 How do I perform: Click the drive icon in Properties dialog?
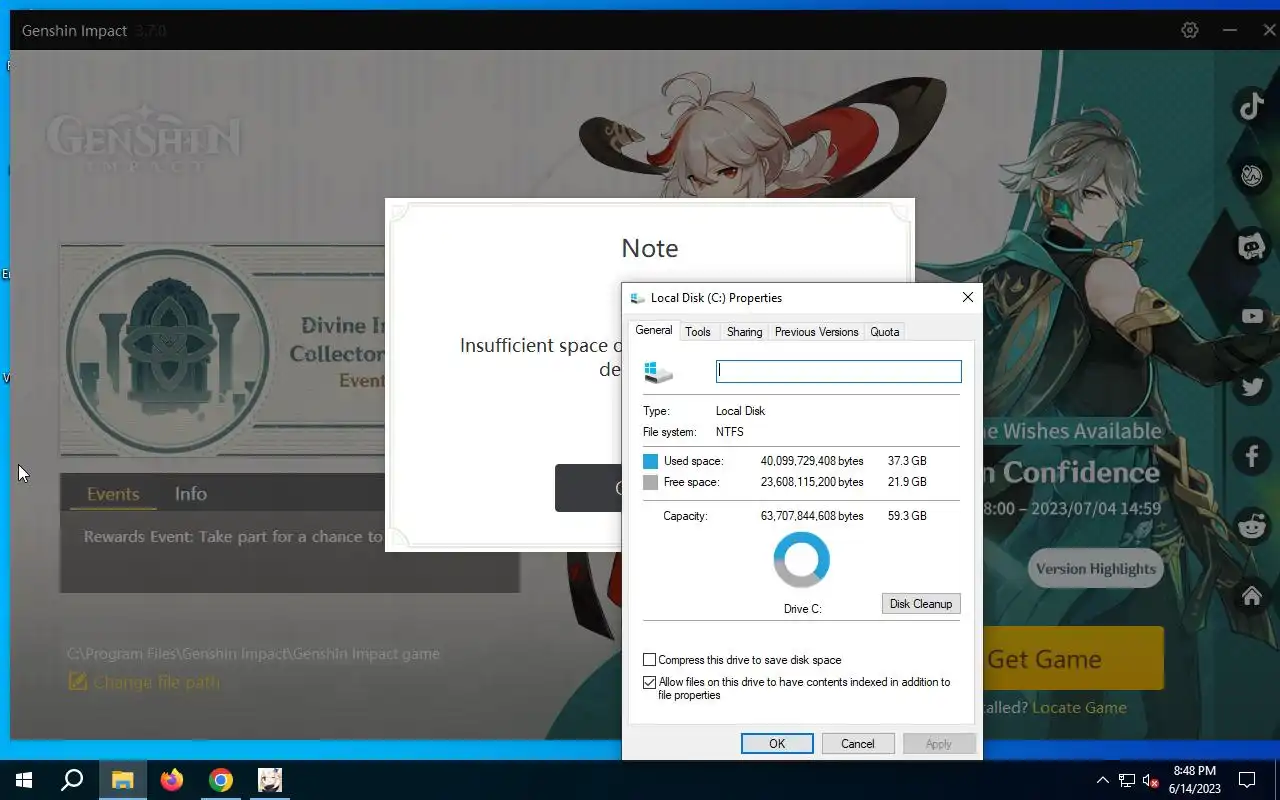[659, 372]
